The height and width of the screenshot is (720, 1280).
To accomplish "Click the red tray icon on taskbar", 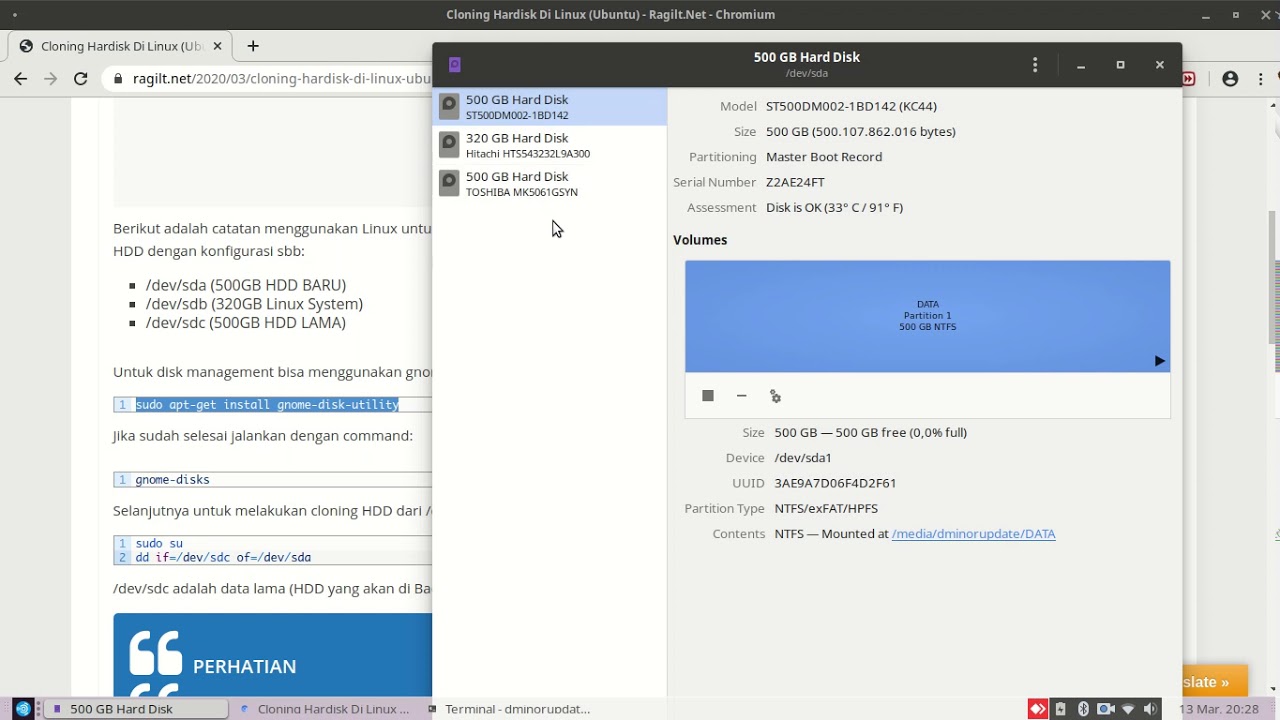I will click(1038, 709).
